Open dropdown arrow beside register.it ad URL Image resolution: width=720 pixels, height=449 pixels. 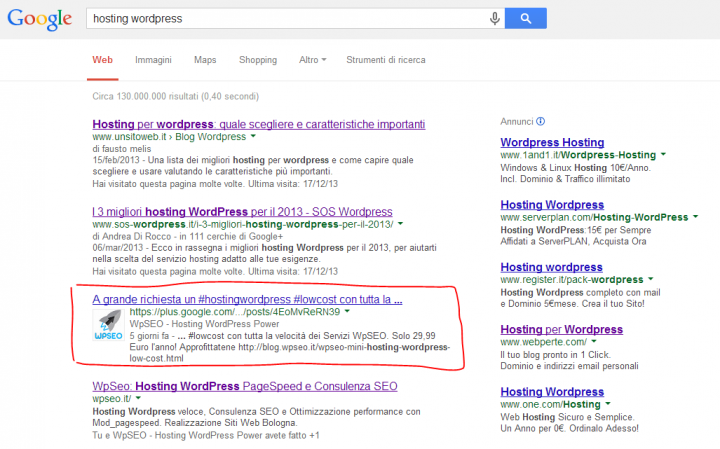(650, 279)
